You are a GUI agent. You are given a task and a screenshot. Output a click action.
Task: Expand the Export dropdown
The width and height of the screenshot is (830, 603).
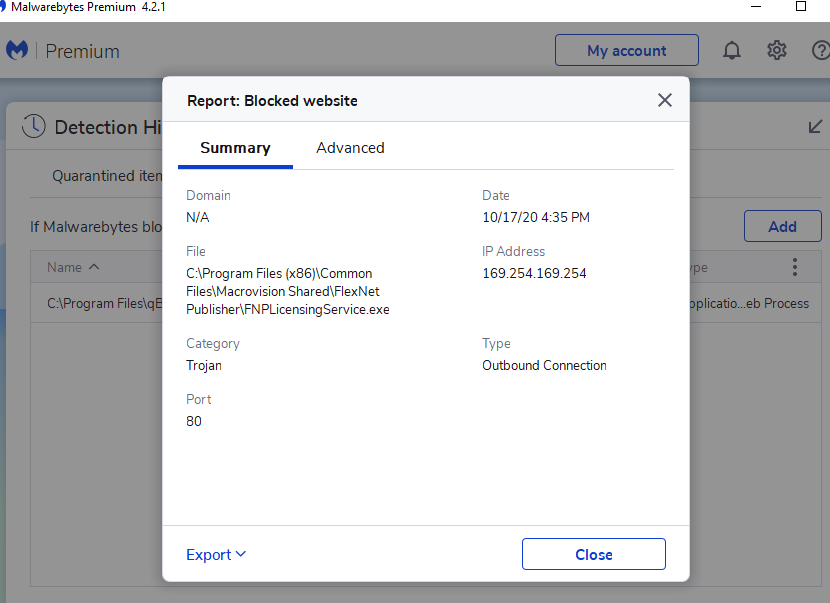(216, 554)
